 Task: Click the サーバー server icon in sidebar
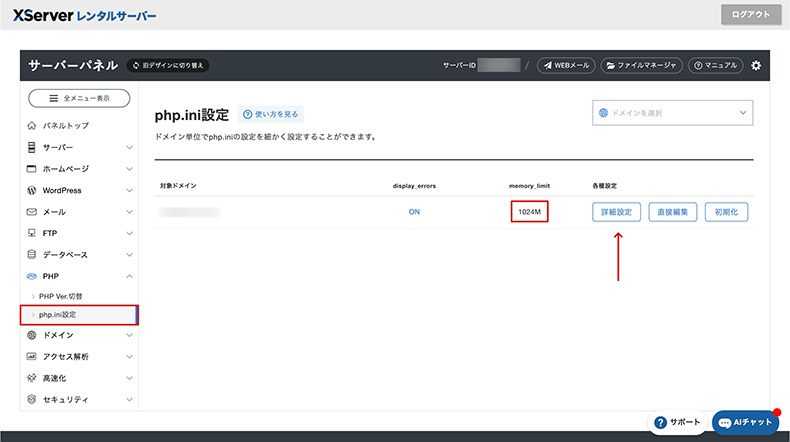32,147
